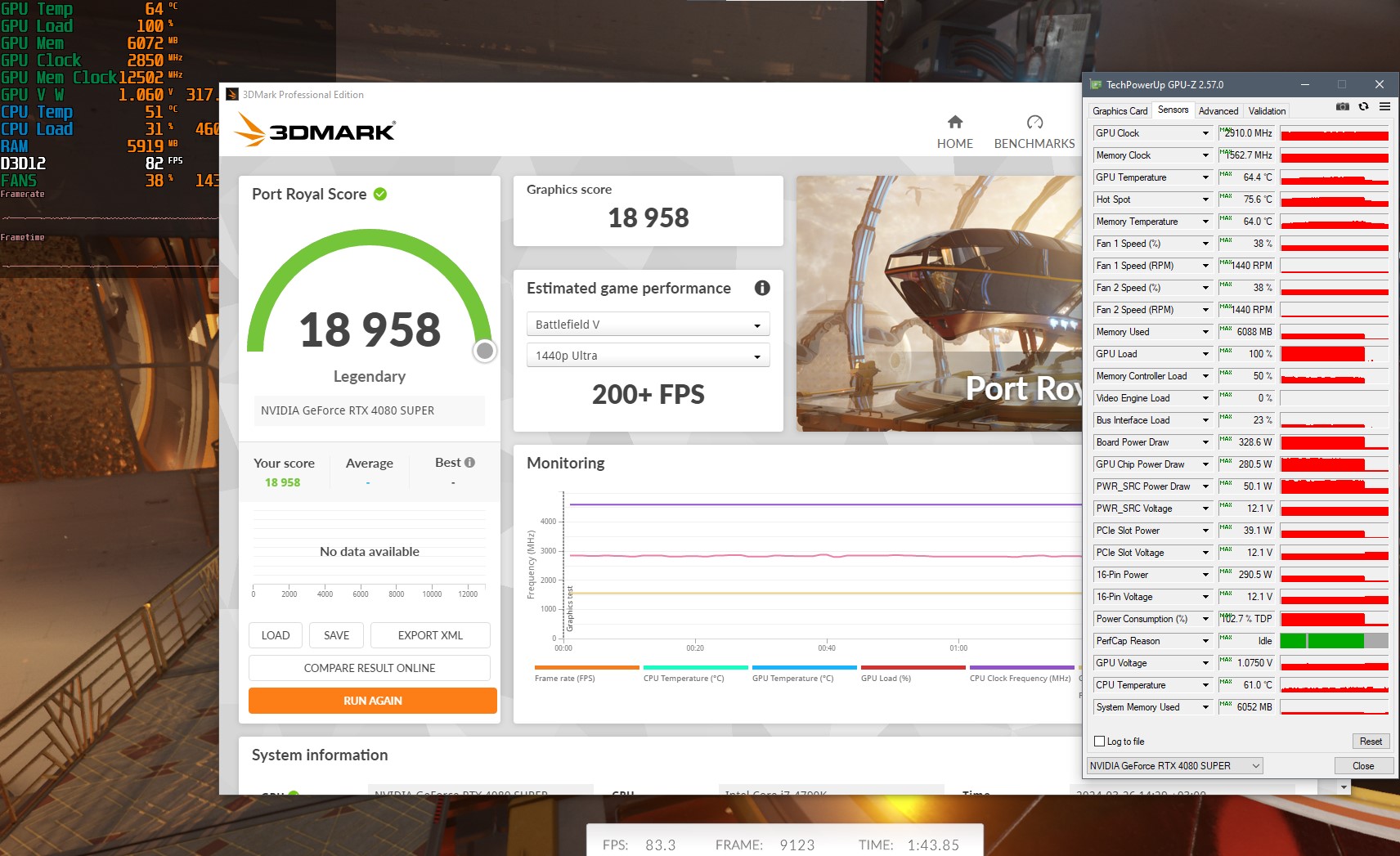The width and height of the screenshot is (1400, 856).
Task: Click the 64.4 °C GPU Temperature value
Action: pyautogui.click(x=1258, y=177)
